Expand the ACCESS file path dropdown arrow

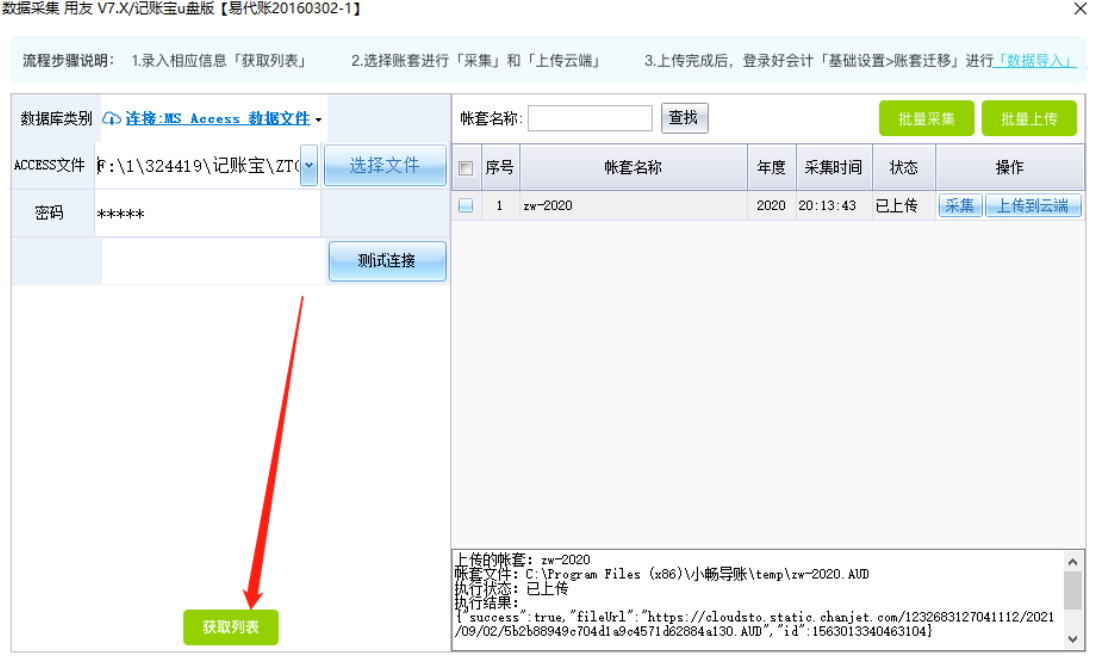[309, 165]
